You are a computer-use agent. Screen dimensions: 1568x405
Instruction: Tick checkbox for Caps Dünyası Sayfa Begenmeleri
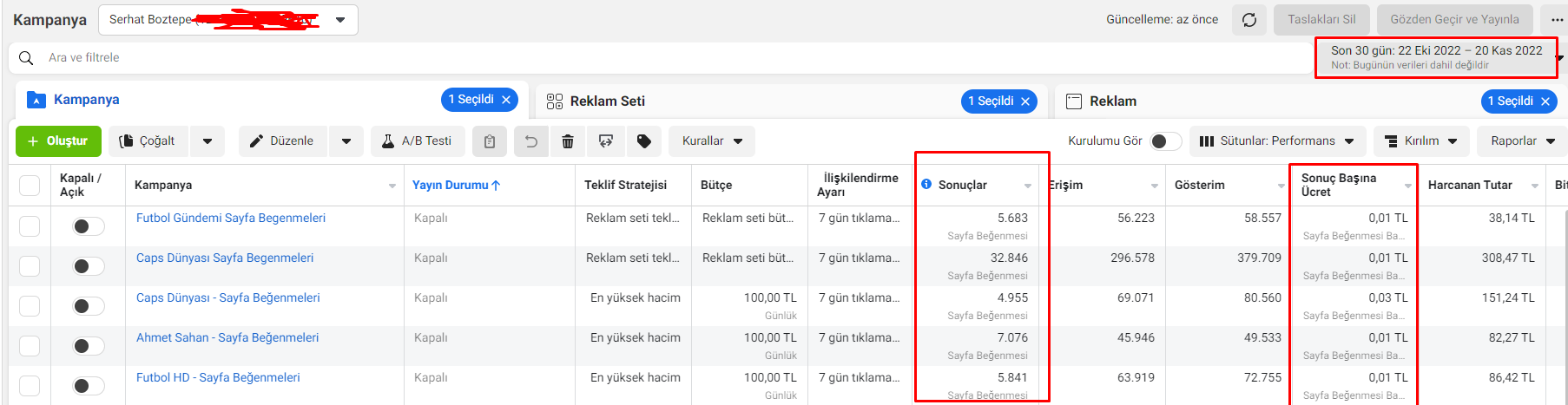pyautogui.click(x=30, y=266)
